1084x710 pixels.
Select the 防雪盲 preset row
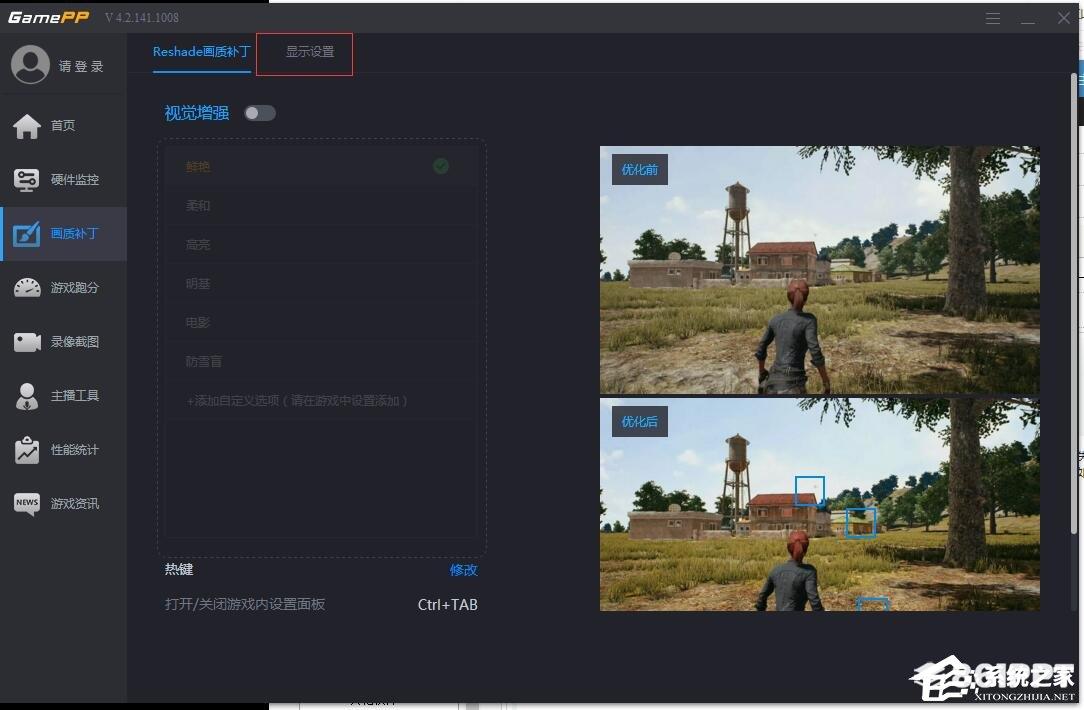pos(320,361)
